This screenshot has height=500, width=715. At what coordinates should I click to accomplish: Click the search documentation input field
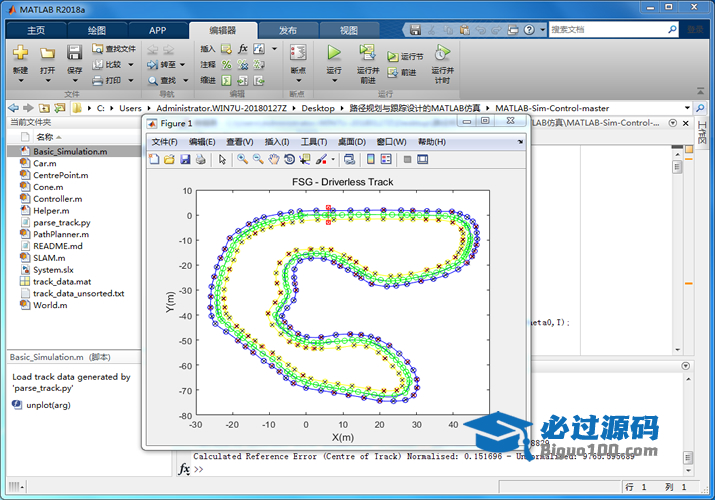(x=608, y=30)
